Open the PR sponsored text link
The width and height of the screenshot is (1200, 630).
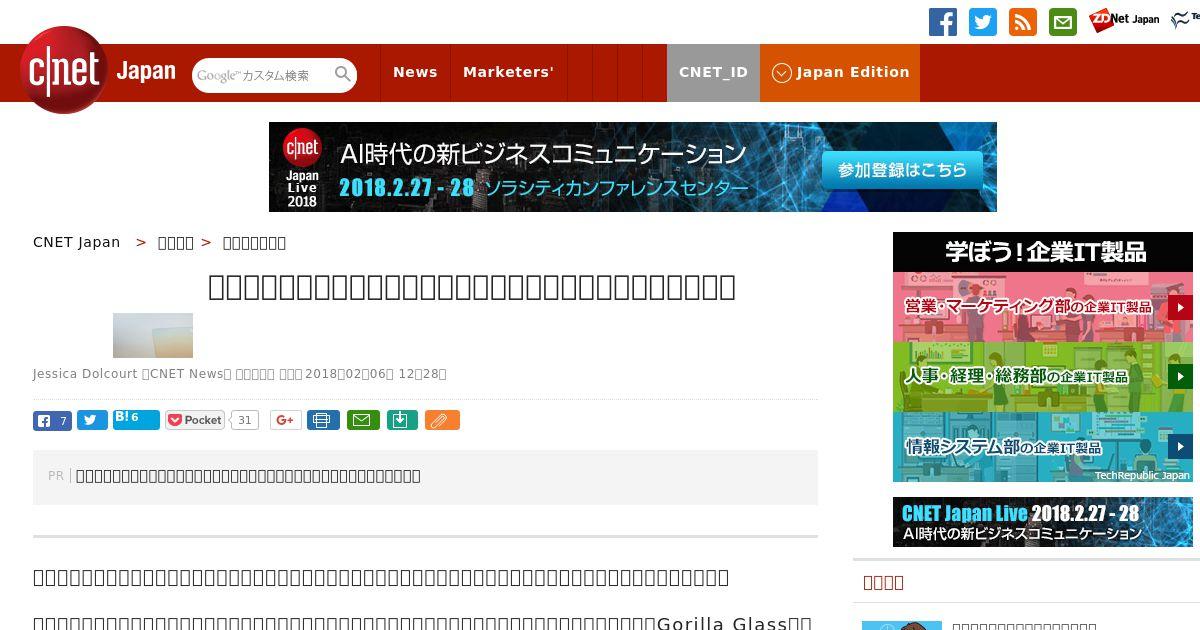tap(248, 476)
